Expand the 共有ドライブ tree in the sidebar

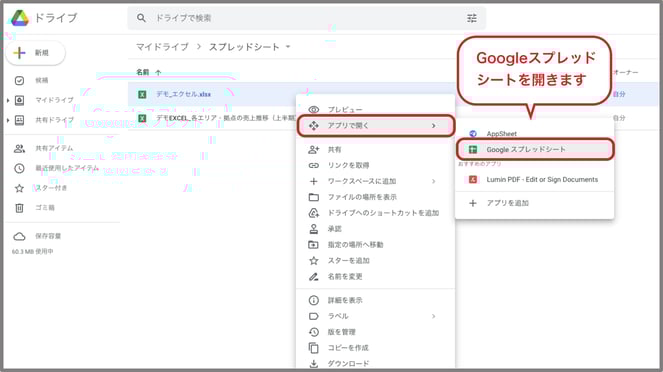coord(8,120)
